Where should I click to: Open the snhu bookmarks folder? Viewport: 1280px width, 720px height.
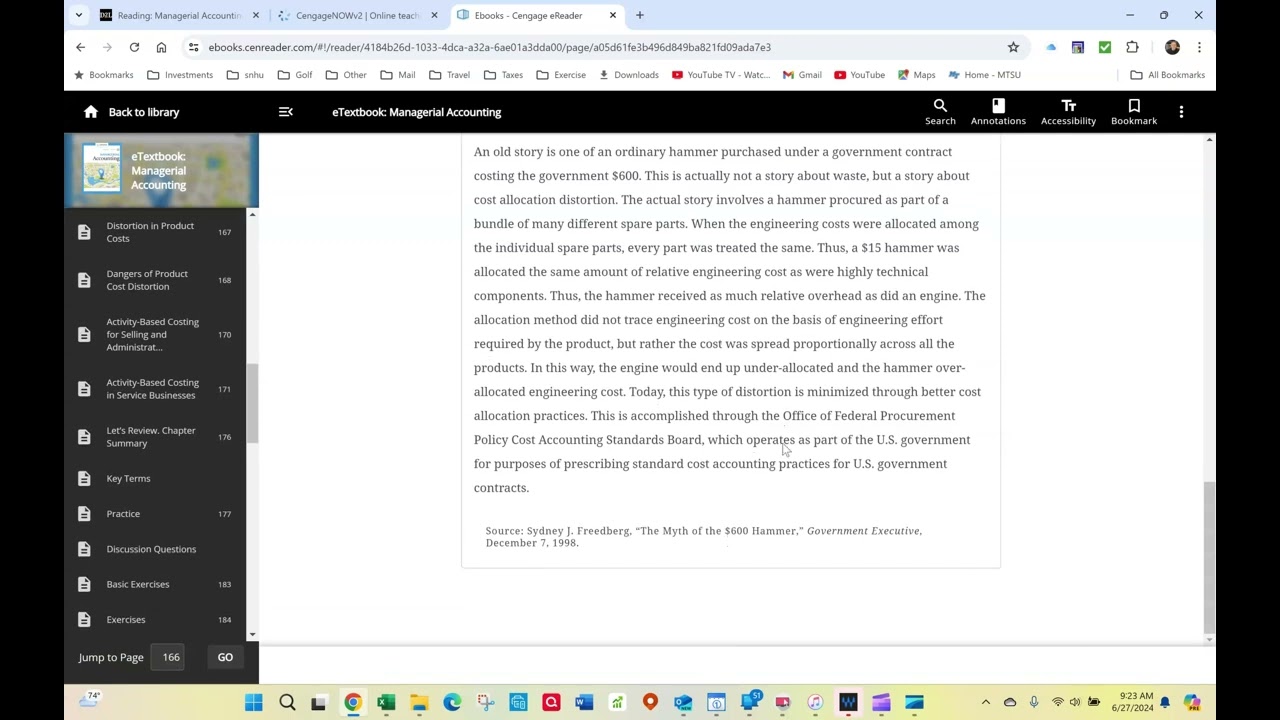click(x=245, y=75)
